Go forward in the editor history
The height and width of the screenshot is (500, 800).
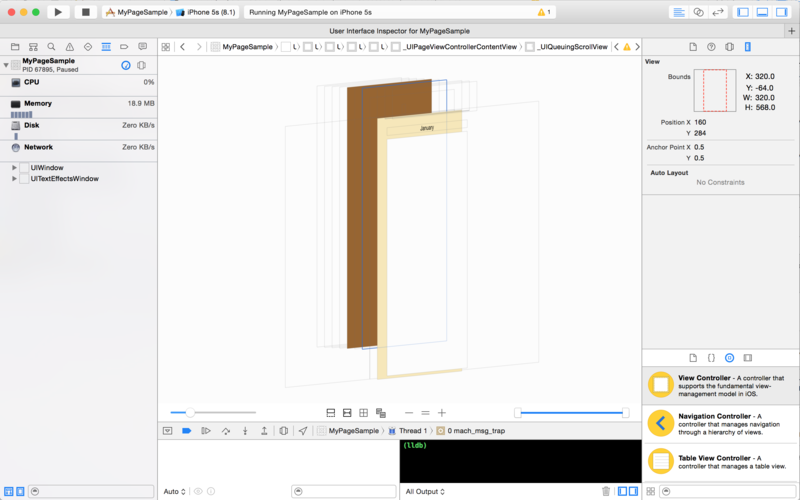[199, 47]
